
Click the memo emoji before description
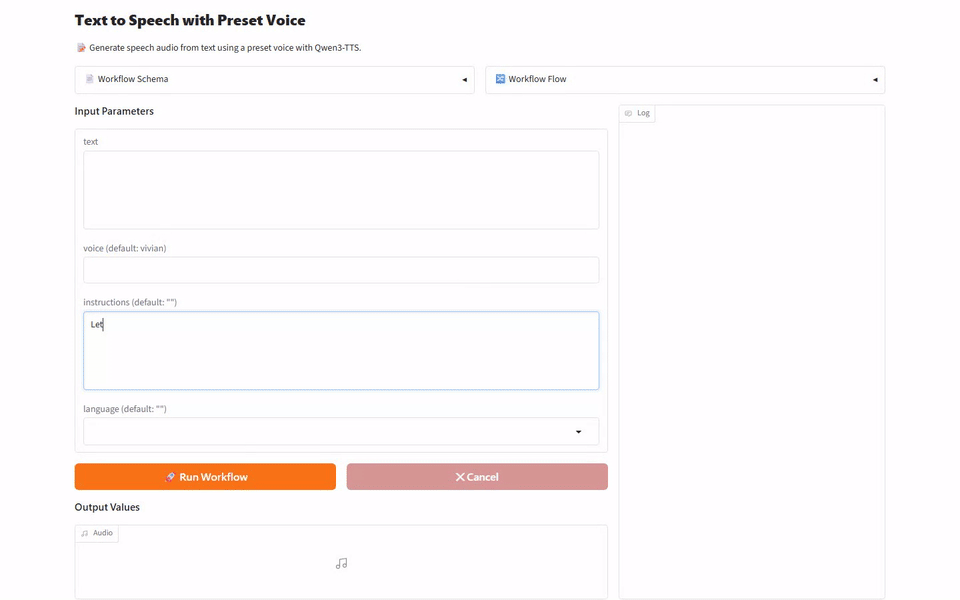tap(81, 48)
